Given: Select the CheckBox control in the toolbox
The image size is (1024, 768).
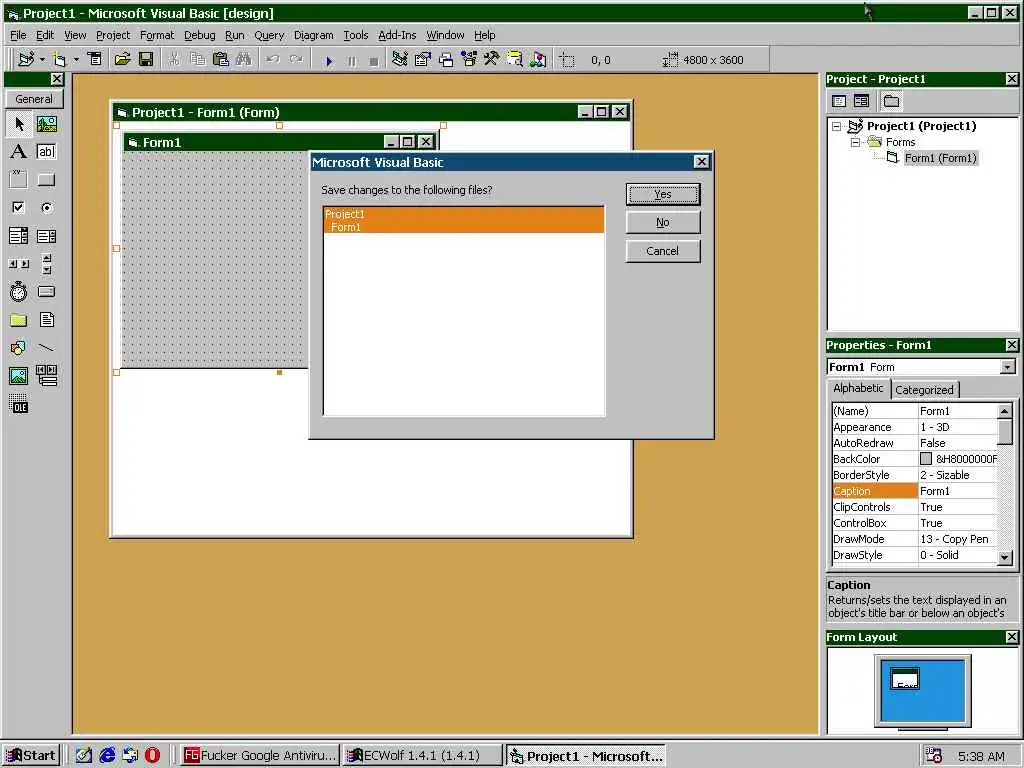Looking at the screenshot, I should 18,207.
